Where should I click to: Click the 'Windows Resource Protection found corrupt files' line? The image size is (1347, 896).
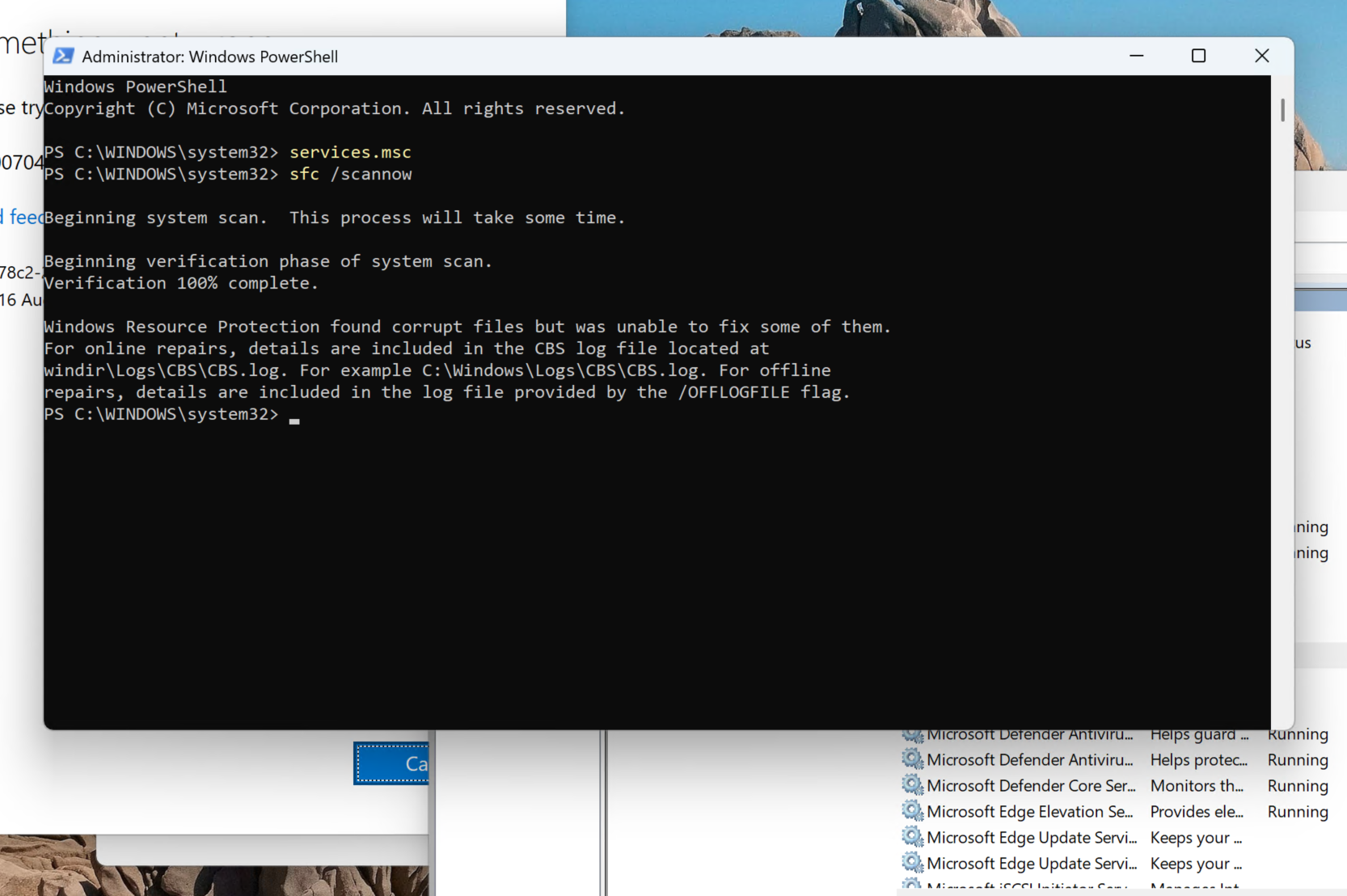coord(467,327)
